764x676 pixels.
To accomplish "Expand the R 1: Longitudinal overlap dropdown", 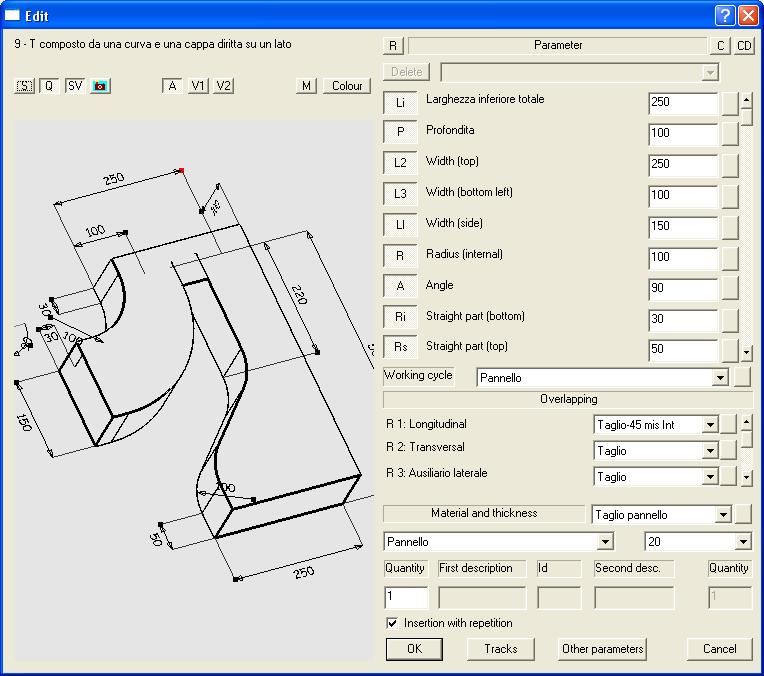I will click(x=710, y=425).
